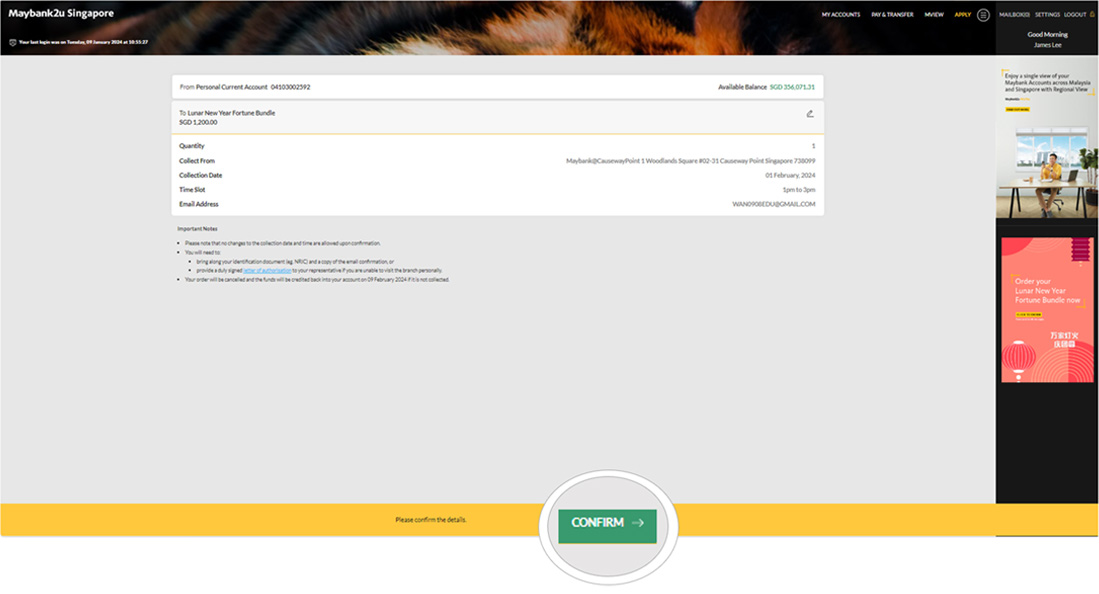Click the Maybank2u Singapore logo
Viewport: 1099px width, 594px height.
tap(61, 14)
